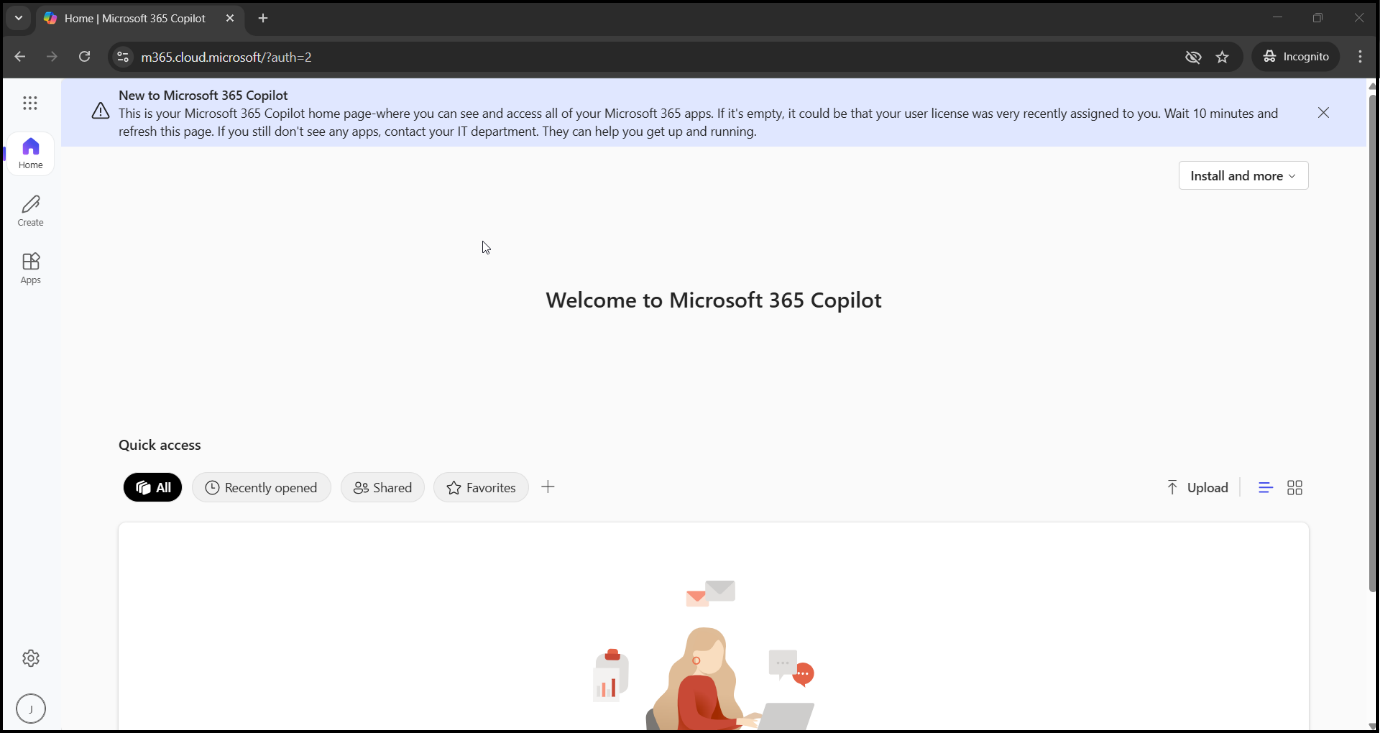1380x733 pixels.
Task: Open Apps from the left sidebar
Action: 31,267
